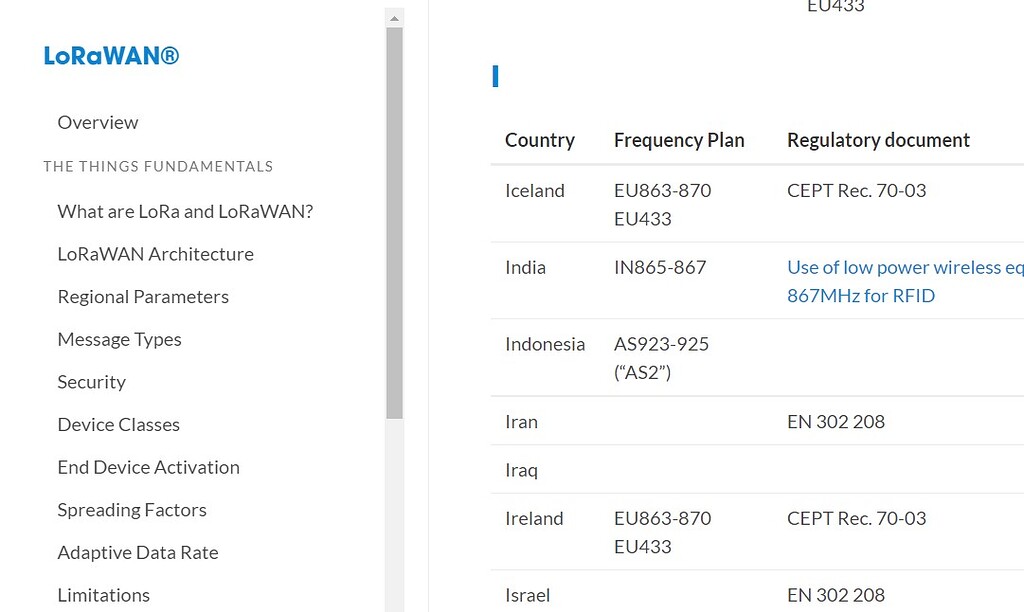Click the LoRaWAN® logo heading
1024x612 pixels.
[111, 56]
